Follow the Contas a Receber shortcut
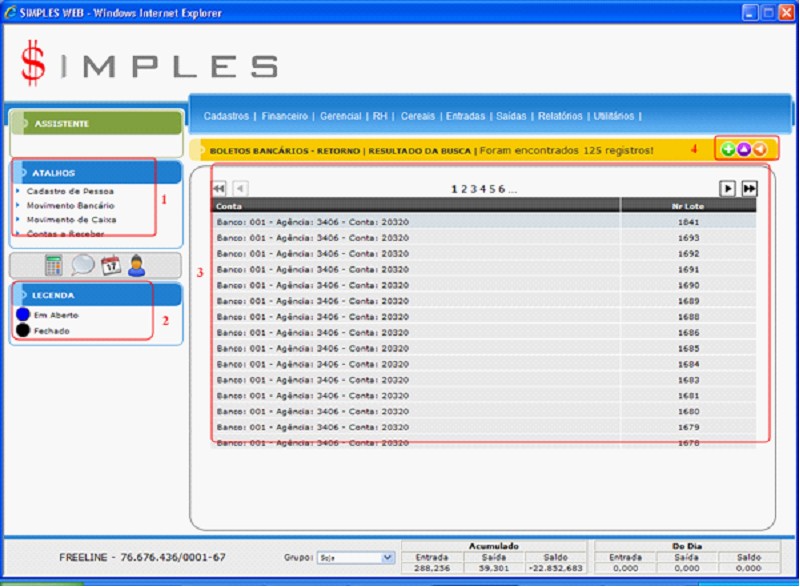The image size is (800, 587). [65, 234]
